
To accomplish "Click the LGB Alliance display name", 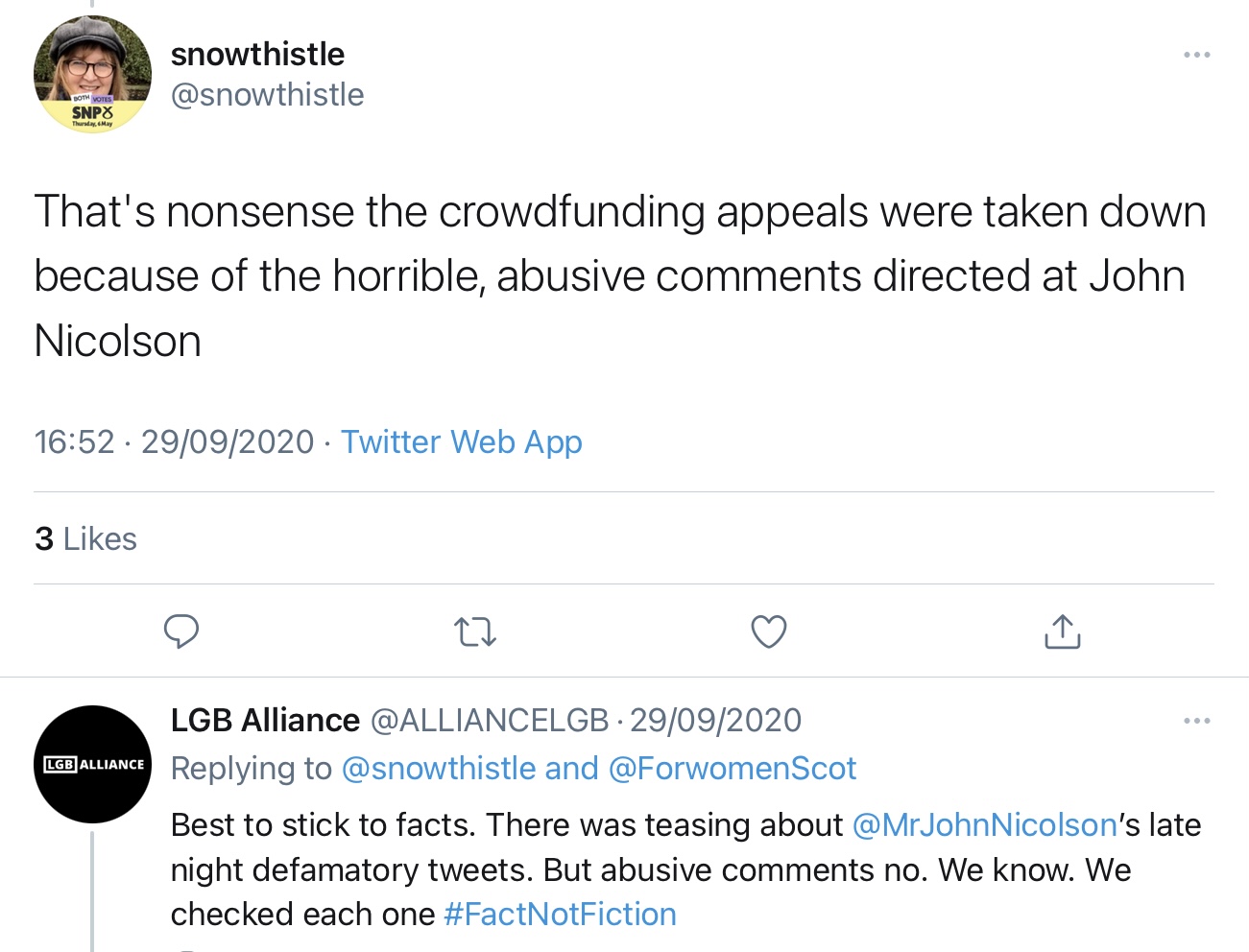I will coord(265,720).
